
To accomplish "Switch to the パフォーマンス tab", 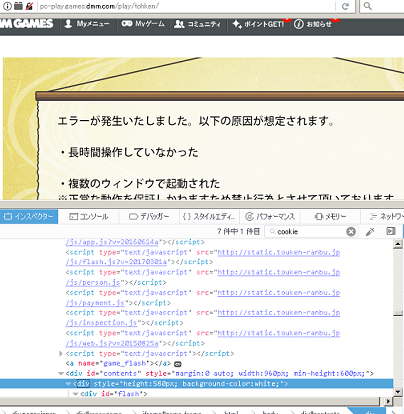I will pyautogui.click(x=270, y=217).
